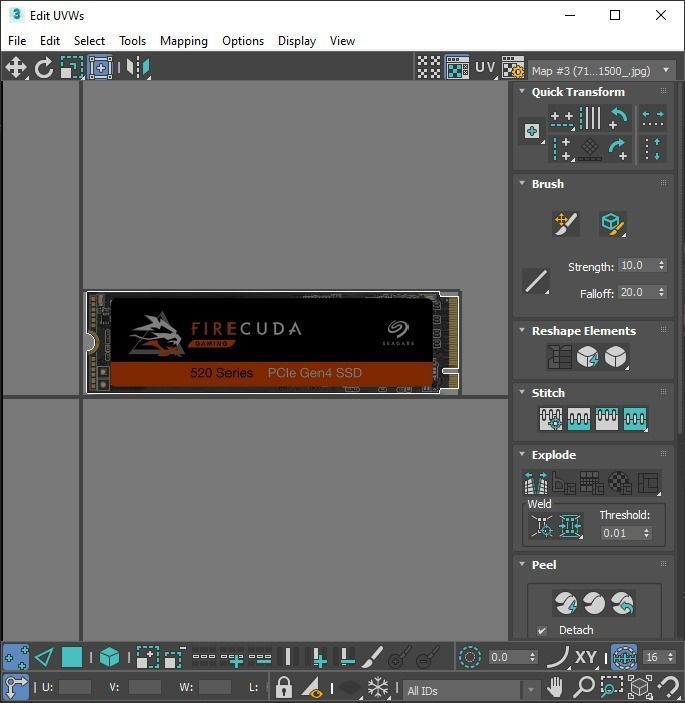Click Linear Align icon in Quick Transform
This screenshot has width=685, height=703.
point(590,118)
